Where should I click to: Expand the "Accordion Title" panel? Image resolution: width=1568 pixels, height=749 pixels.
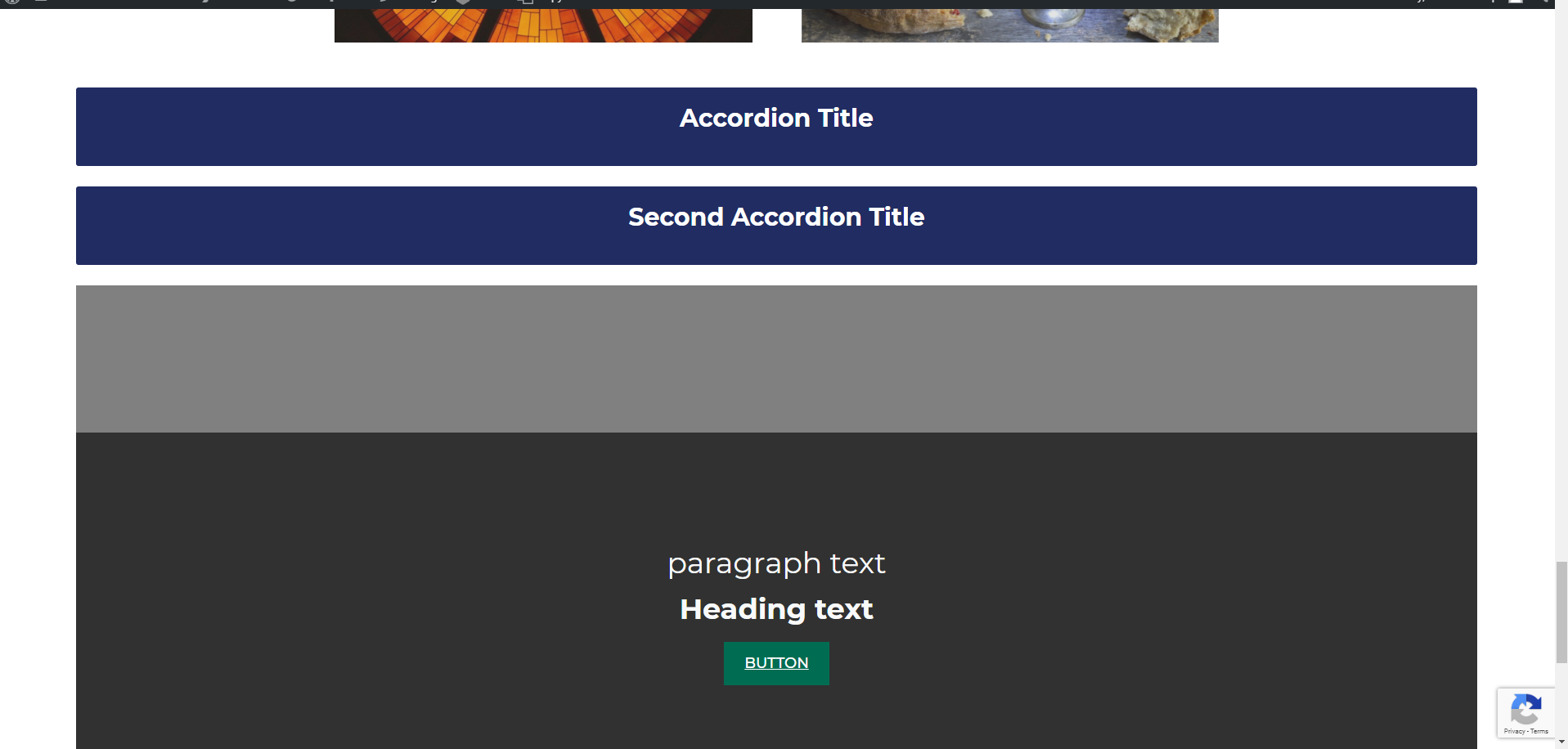click(775, 119)
